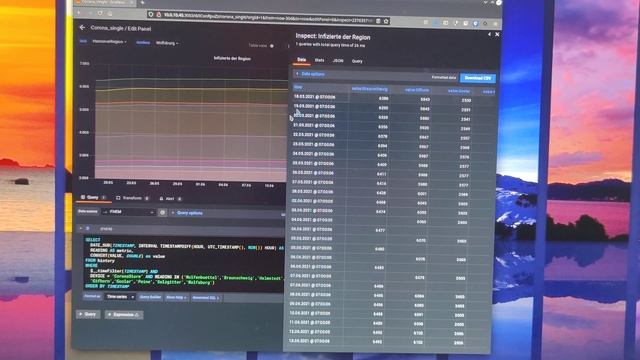640x360 pixels.
Task: Click the browser home icon
Action: 110,13
